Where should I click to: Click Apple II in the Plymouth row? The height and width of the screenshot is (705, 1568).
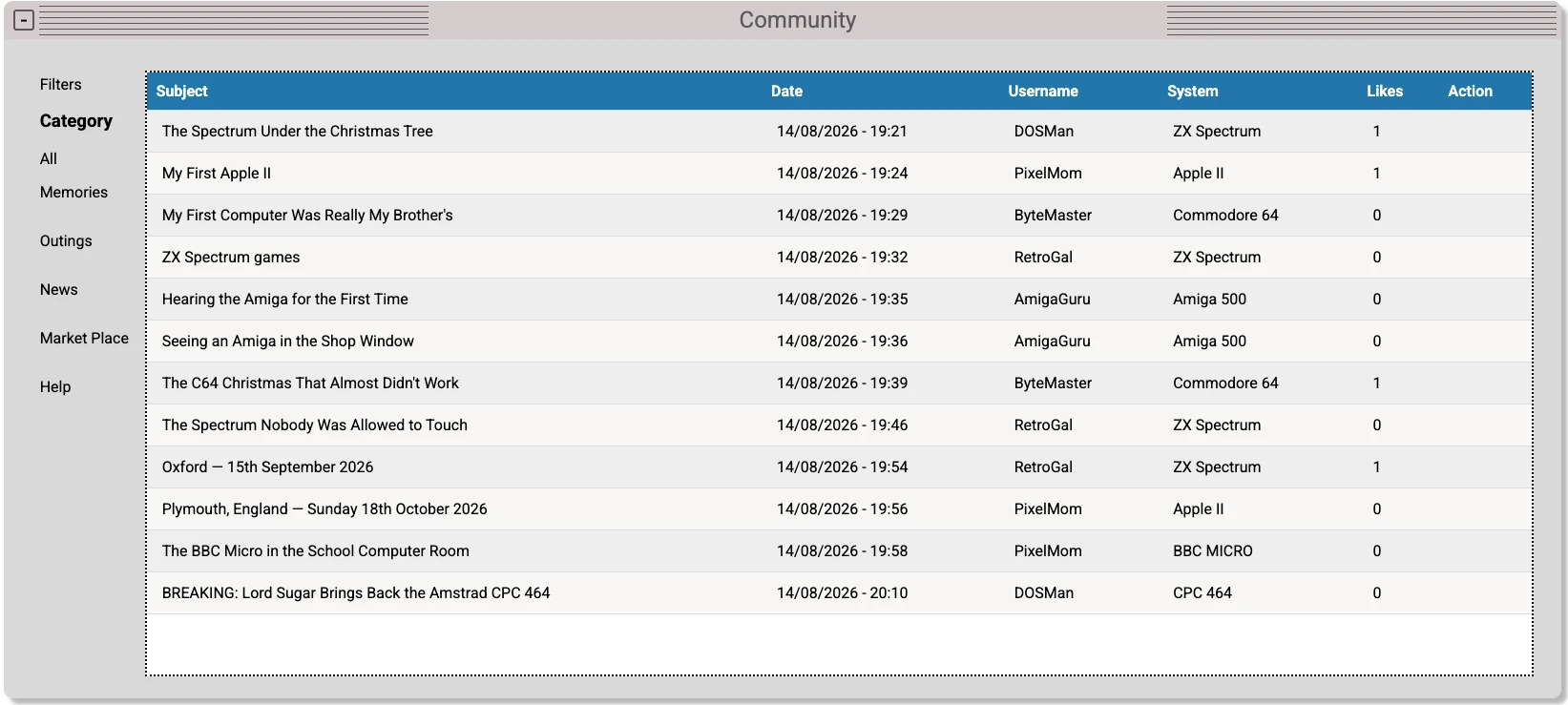tap(1199, 508)
